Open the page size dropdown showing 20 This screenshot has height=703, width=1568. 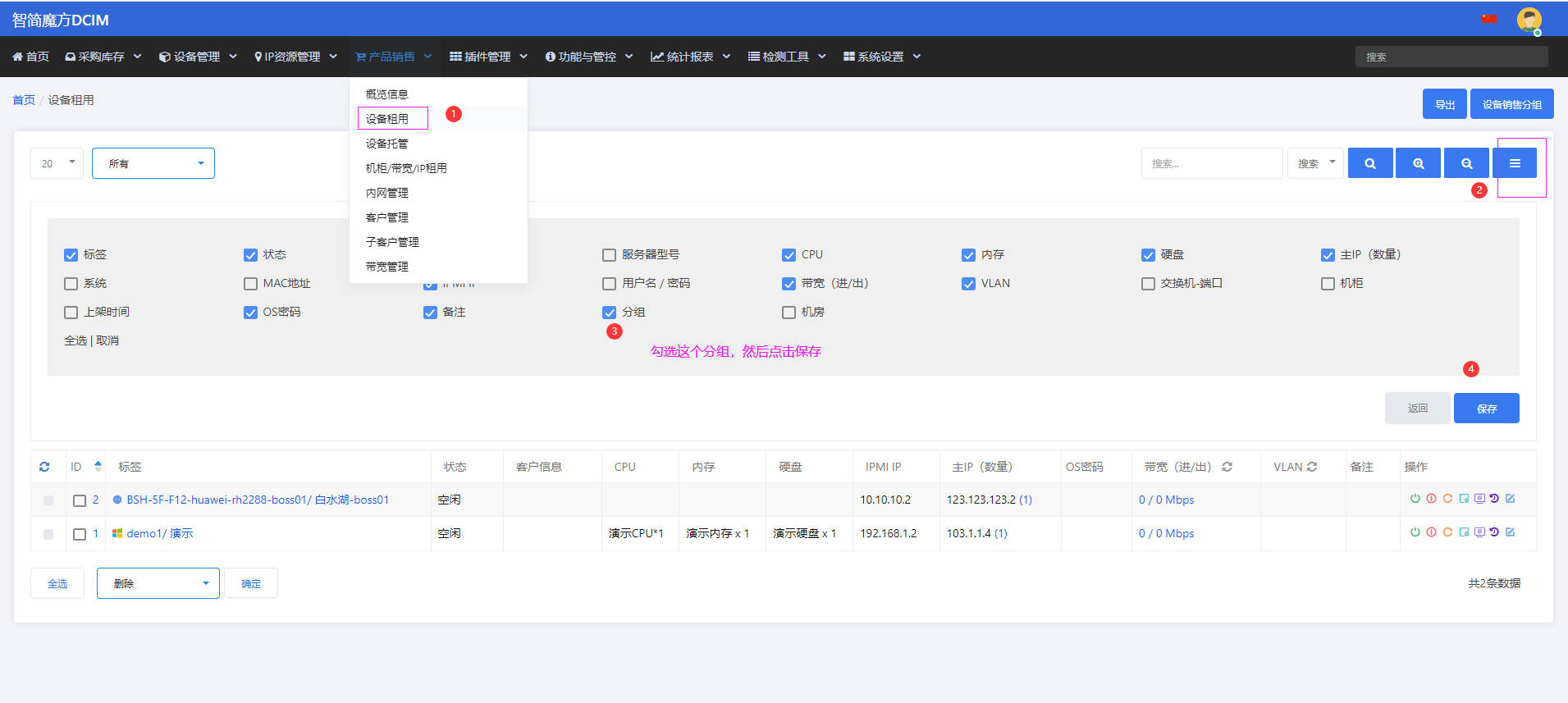[x=57, y=163]
